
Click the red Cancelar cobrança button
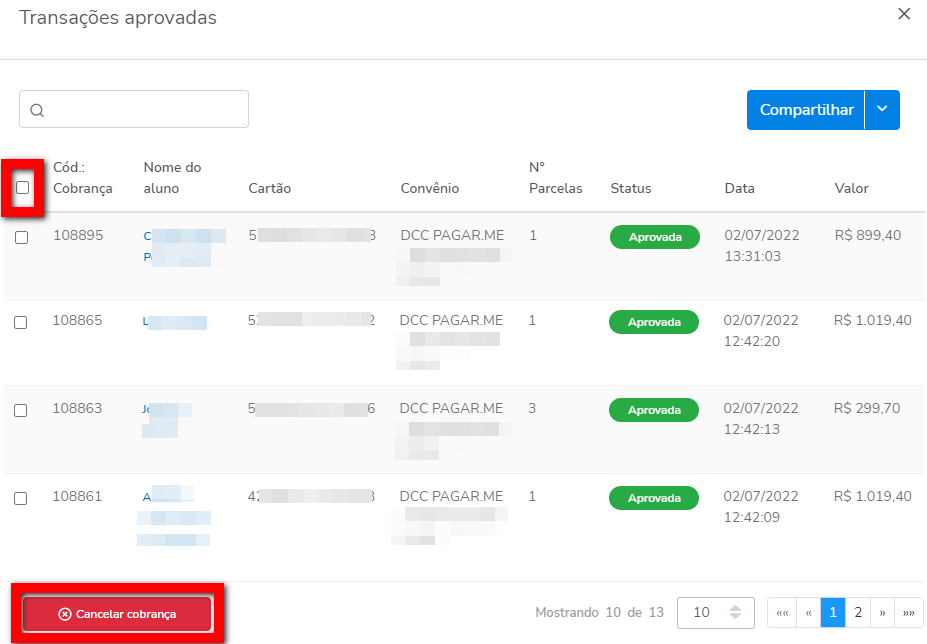pyautogui.click(x=117, y=614)
